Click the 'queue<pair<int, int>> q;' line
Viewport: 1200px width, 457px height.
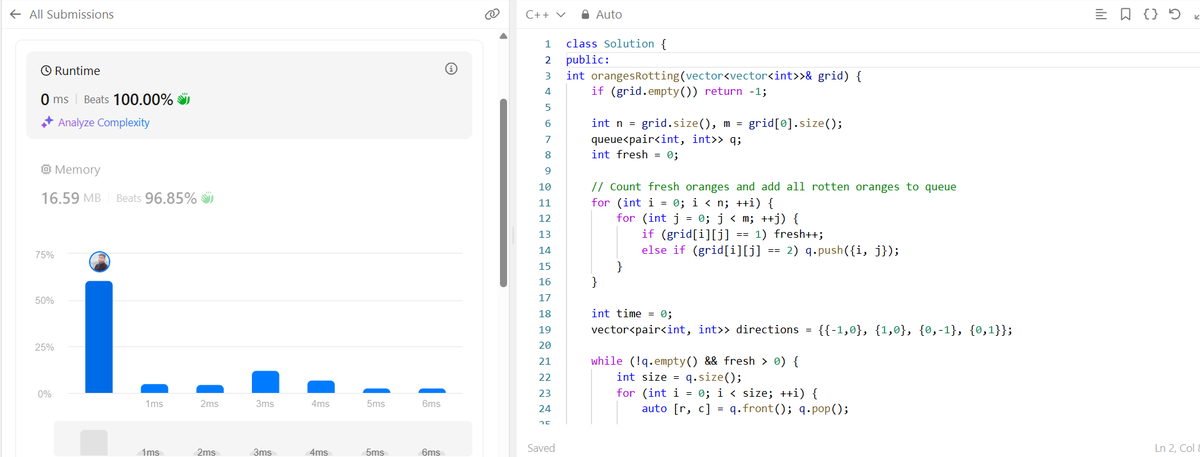coord(666,139)
